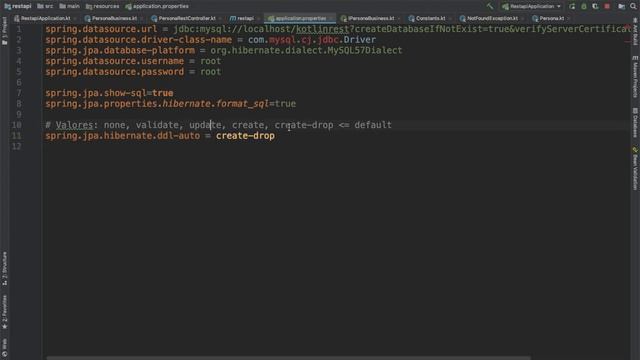Click application.properties breadcrumb item
Screen dimensions: 640x360
(157, 6)
